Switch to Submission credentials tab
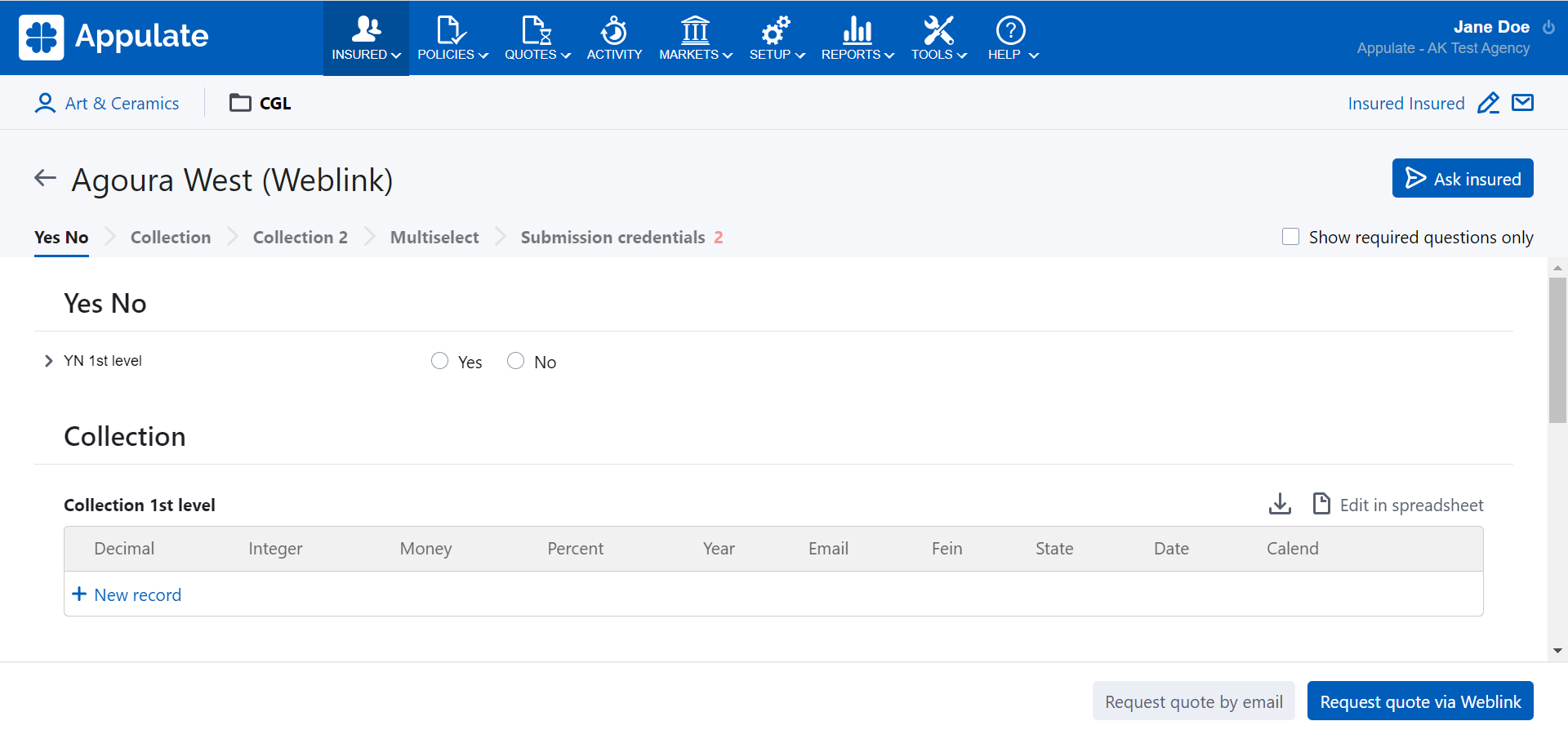Image resolution: width=1568 pixels, height=739 pixels. [612, 238]
